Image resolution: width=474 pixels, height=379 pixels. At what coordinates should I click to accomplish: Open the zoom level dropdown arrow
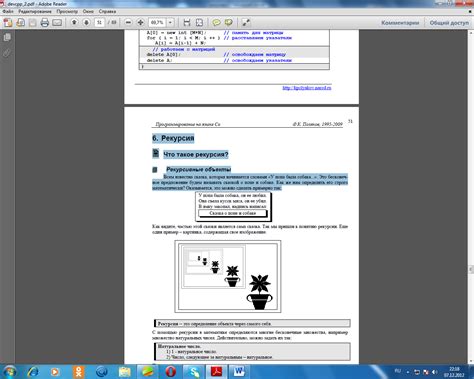pyautogui.click(x=170, y=23)
